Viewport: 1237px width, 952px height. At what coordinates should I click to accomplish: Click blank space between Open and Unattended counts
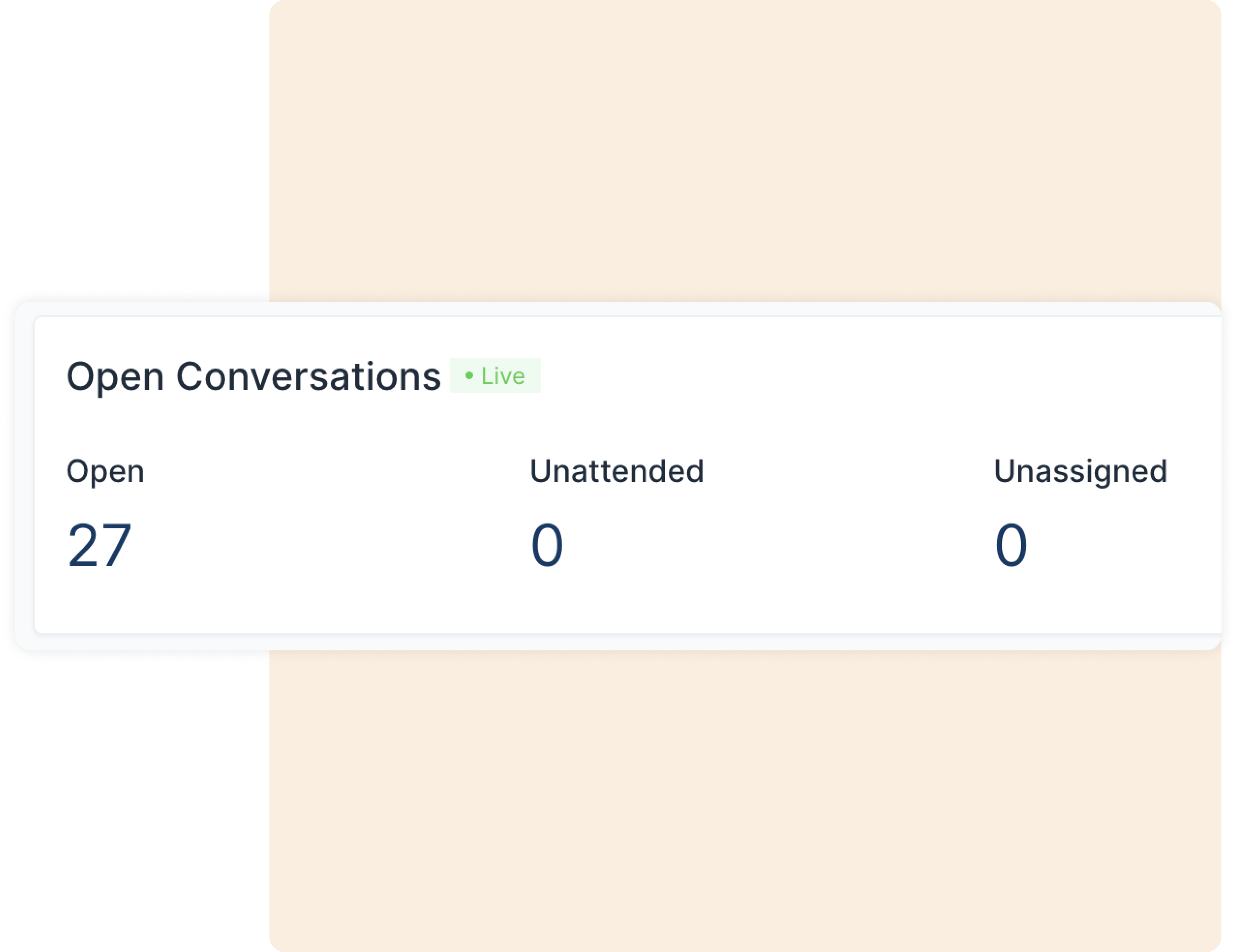(328, 545)
